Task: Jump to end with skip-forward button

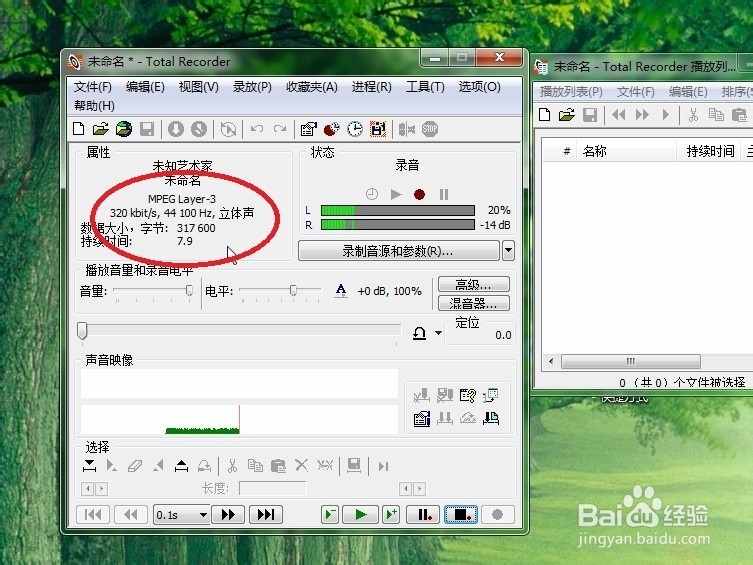Action: click(266, 515)
